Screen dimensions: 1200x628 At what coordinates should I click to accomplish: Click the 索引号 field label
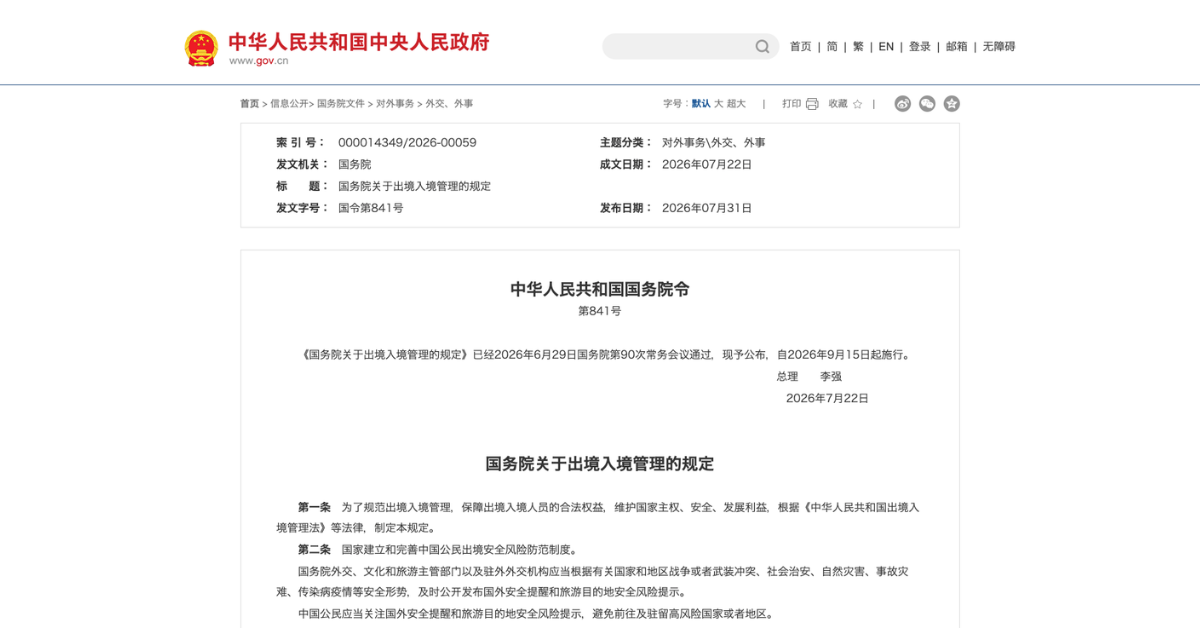point(301,143)
